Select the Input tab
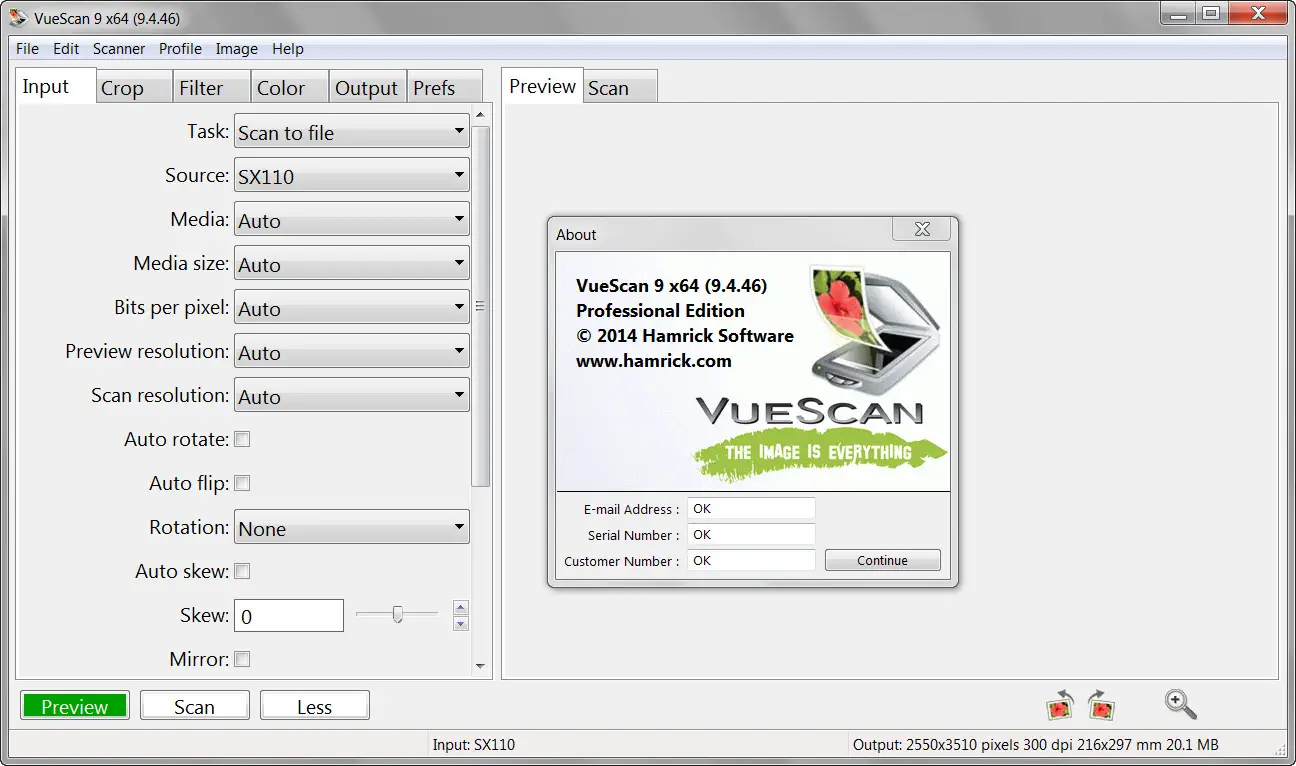The width and height of the screenshot is (1296, 766). pos(56,86)
